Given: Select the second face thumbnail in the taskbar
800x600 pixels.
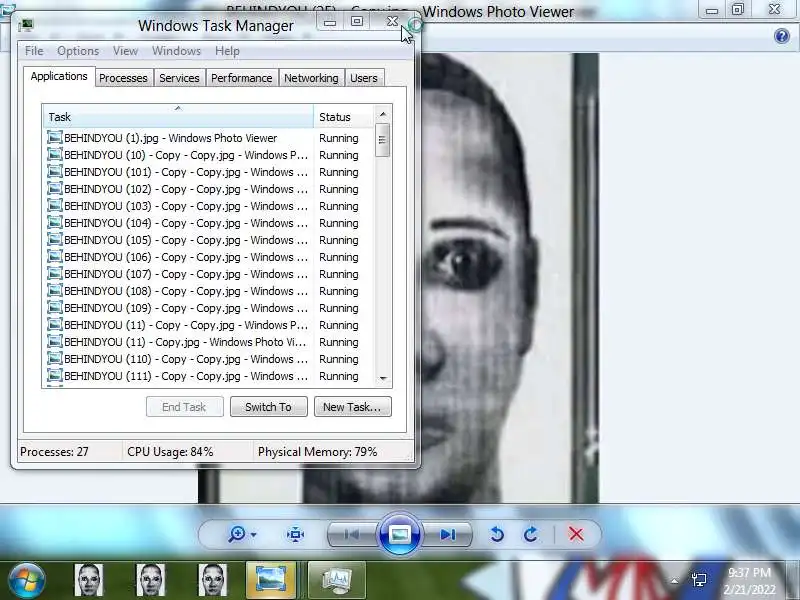Looking at the screenshot, I should tap(151, 580).
